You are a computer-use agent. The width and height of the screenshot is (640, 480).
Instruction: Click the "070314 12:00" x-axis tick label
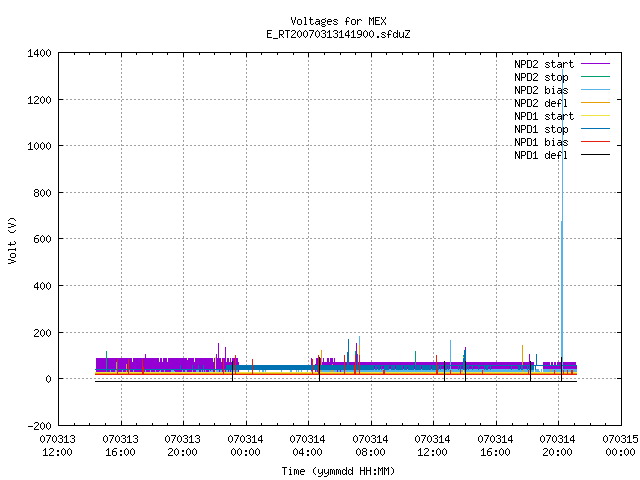pyautogui.click(x=432, y=446)
